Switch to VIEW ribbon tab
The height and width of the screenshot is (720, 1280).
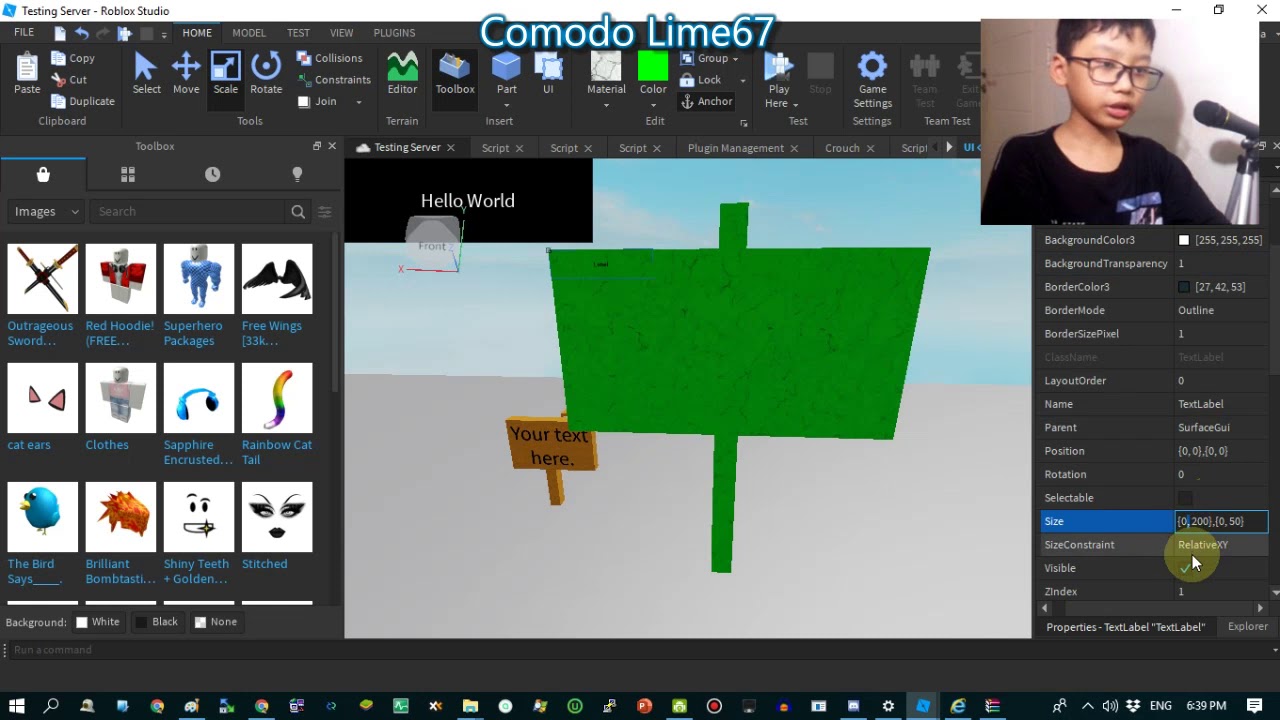point(341,33)
